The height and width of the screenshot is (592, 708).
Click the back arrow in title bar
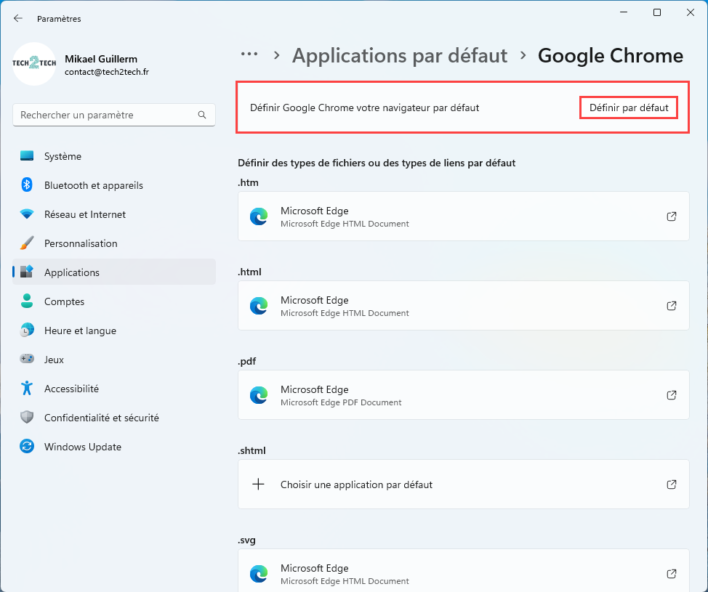click(x=18, y=18)
